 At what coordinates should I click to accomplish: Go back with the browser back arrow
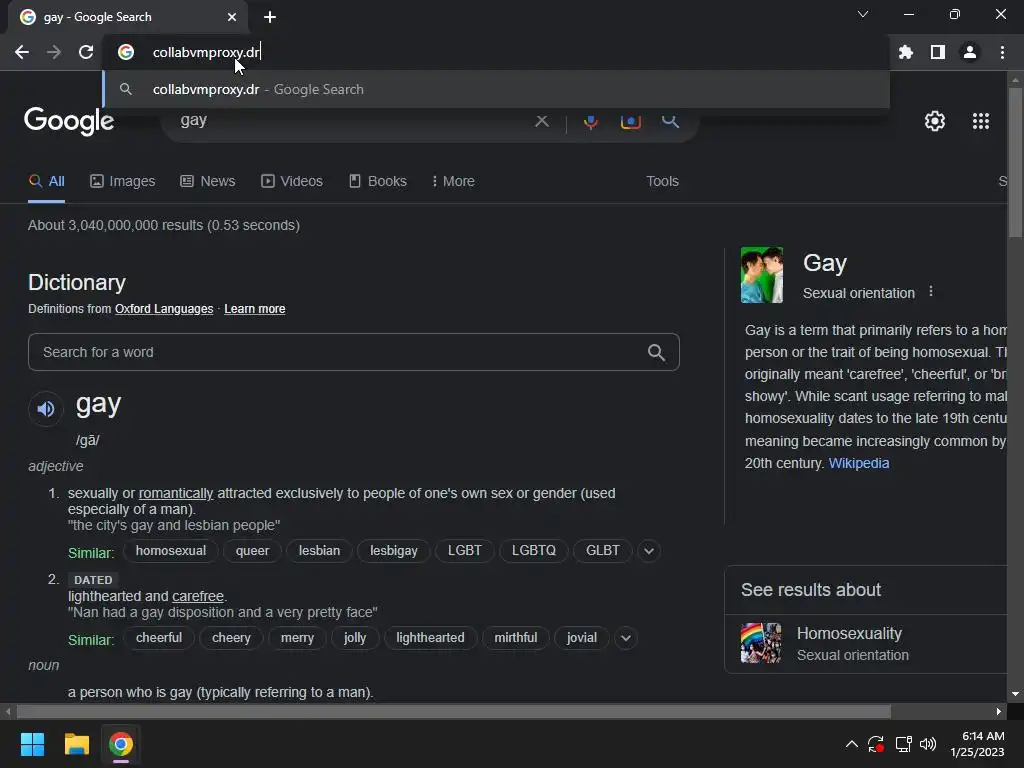(x=22, y=52)
